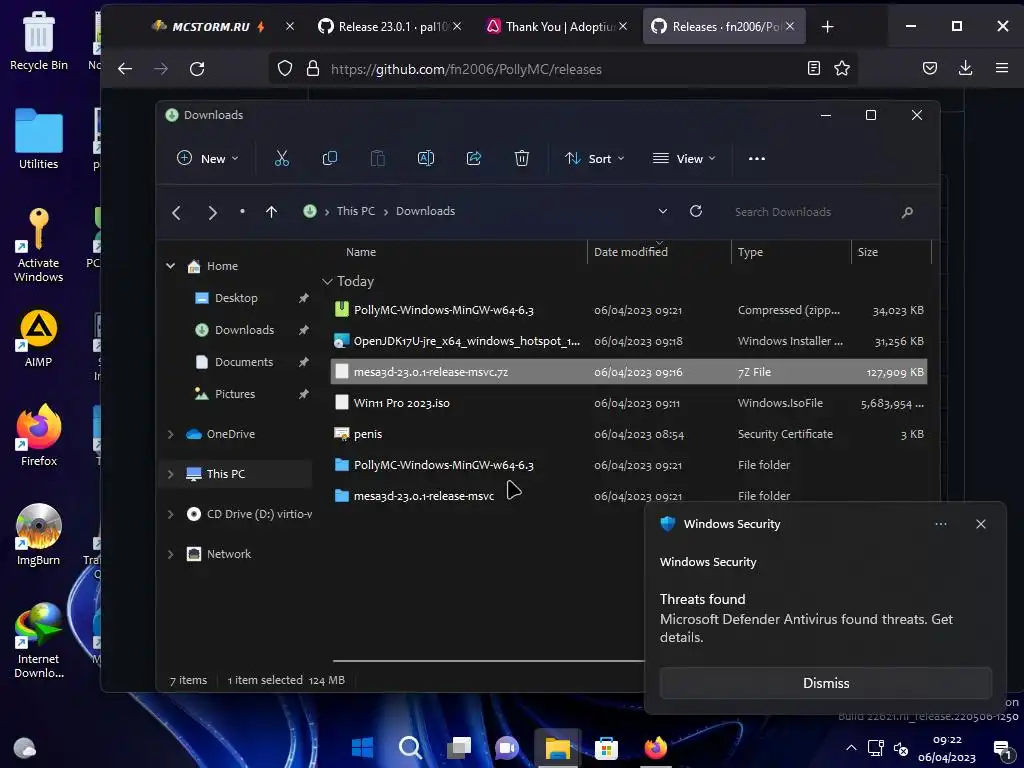Select Documents in the navigation pane
Viewport: 1024px width, 768px height.
244,362
